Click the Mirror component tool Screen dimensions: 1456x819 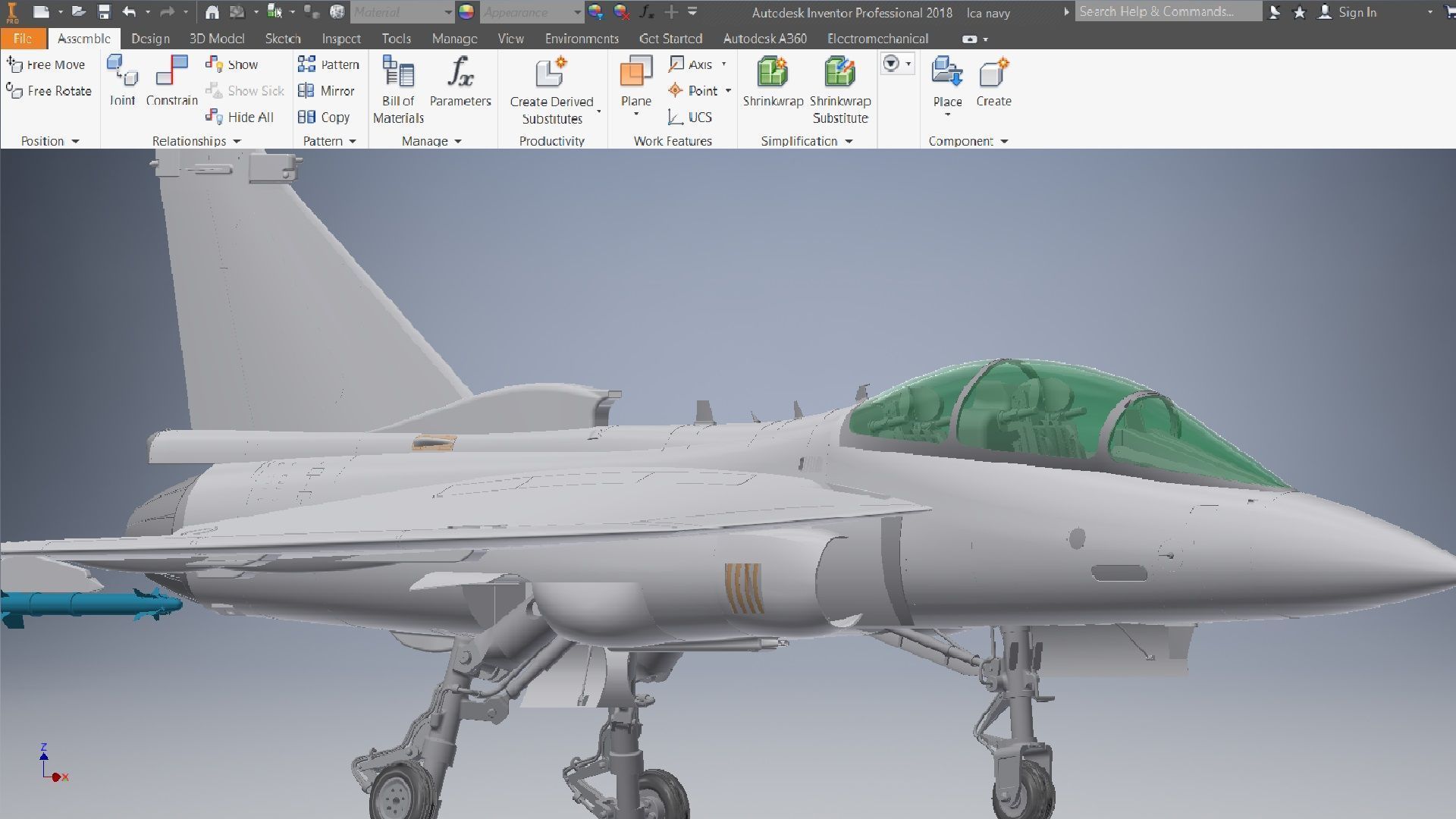[326, 90]
